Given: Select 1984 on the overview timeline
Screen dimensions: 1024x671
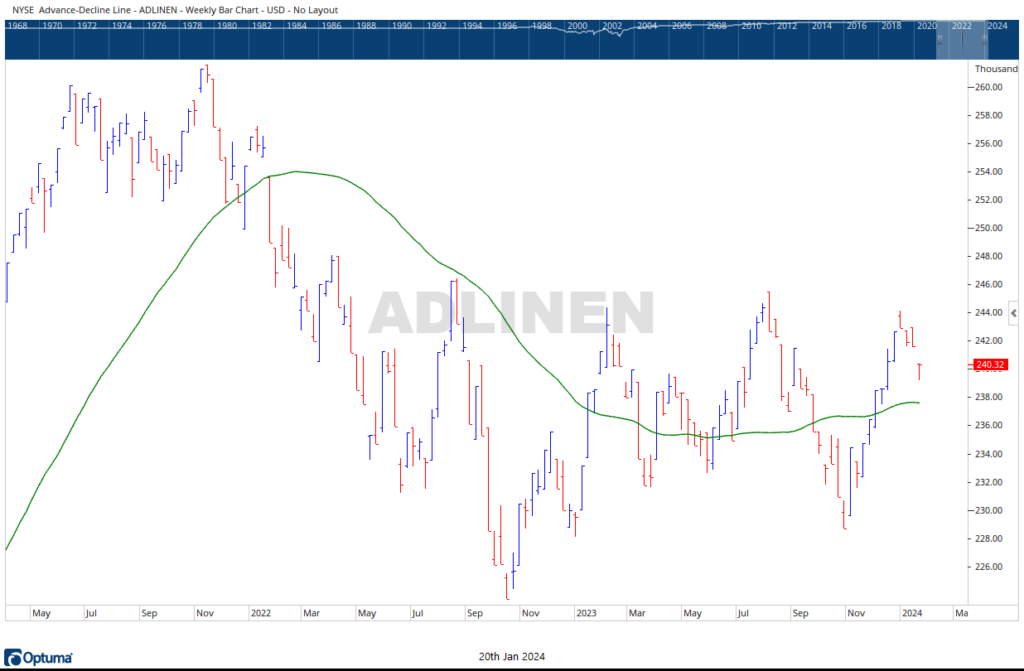Looking at the screenshot, I should pyautogui.click(x=297, y=25).
